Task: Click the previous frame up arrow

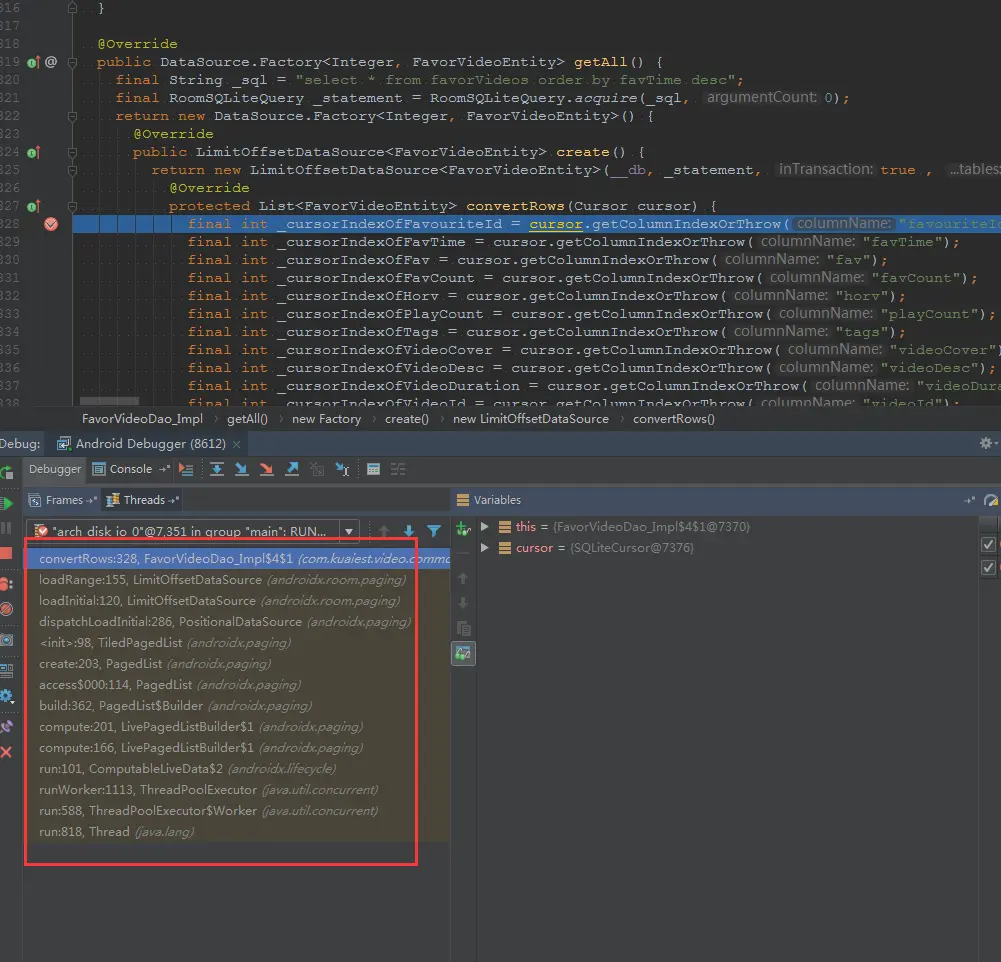Action: coord(384,530)
